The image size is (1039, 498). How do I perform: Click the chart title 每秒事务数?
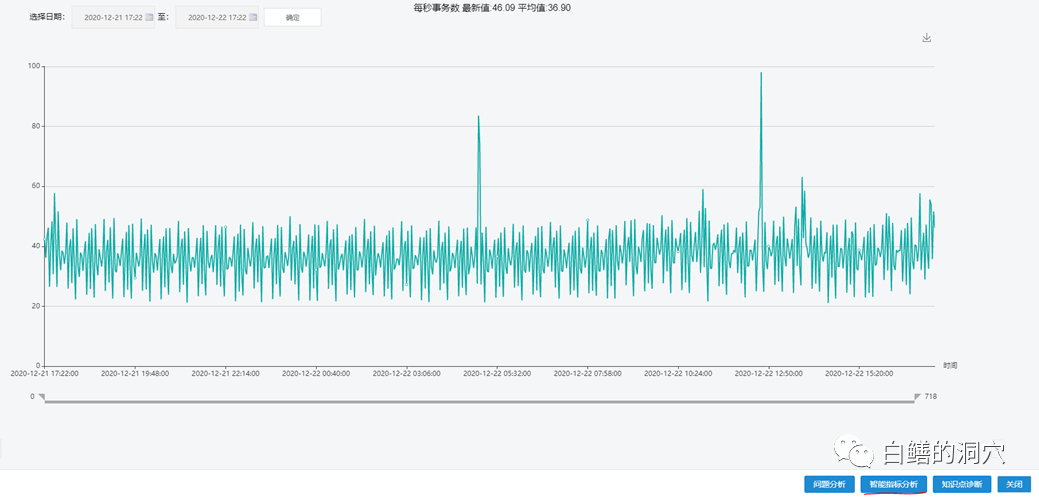coord(436,7)
